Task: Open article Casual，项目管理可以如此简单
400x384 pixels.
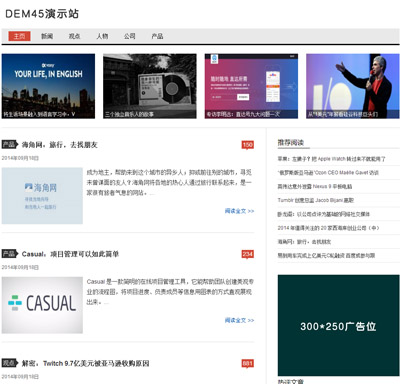Action: (70, 254)
